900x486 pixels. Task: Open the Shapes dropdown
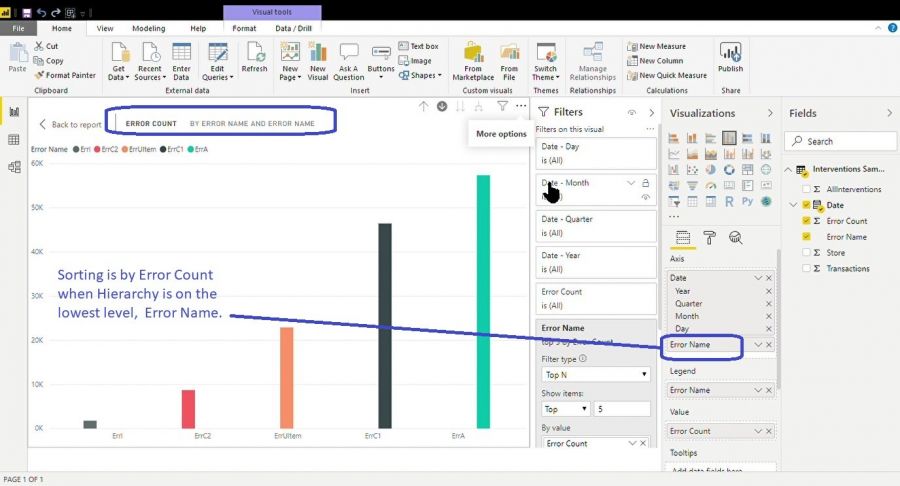point(420,75)
